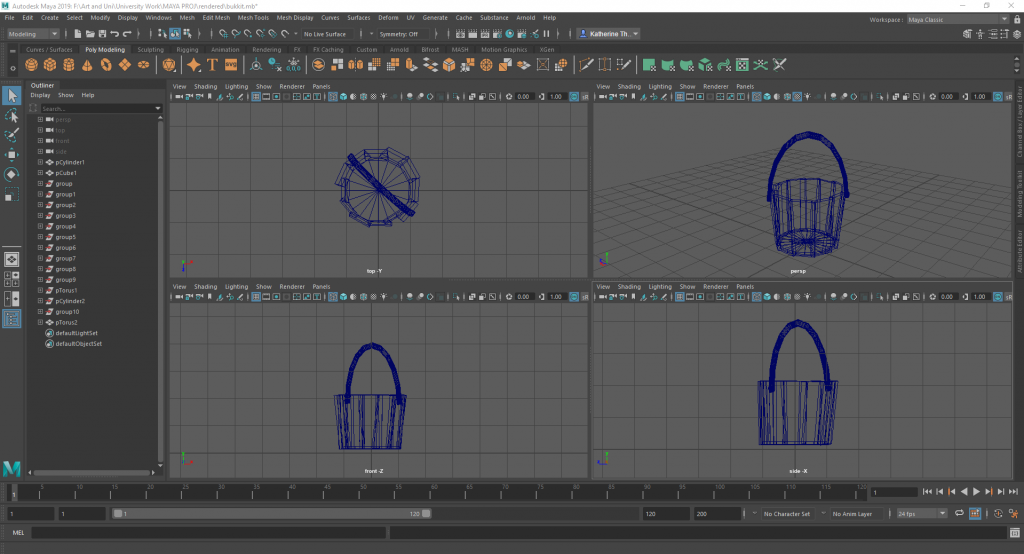Expand the pCylinder1 node in Outliner
1024x554 pixels.
click(40, 162)
